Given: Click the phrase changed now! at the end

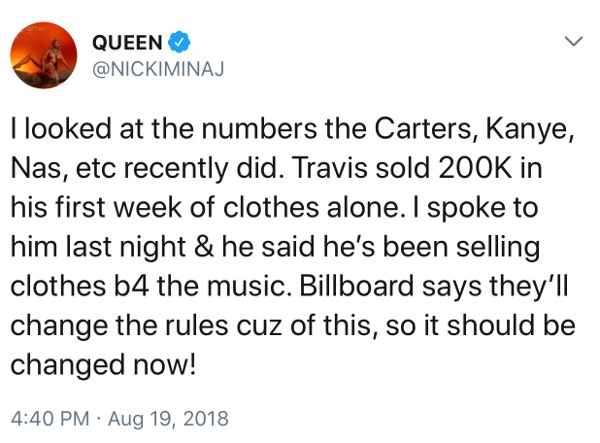Looking at the screenshot, I should [x=103, y=365].
